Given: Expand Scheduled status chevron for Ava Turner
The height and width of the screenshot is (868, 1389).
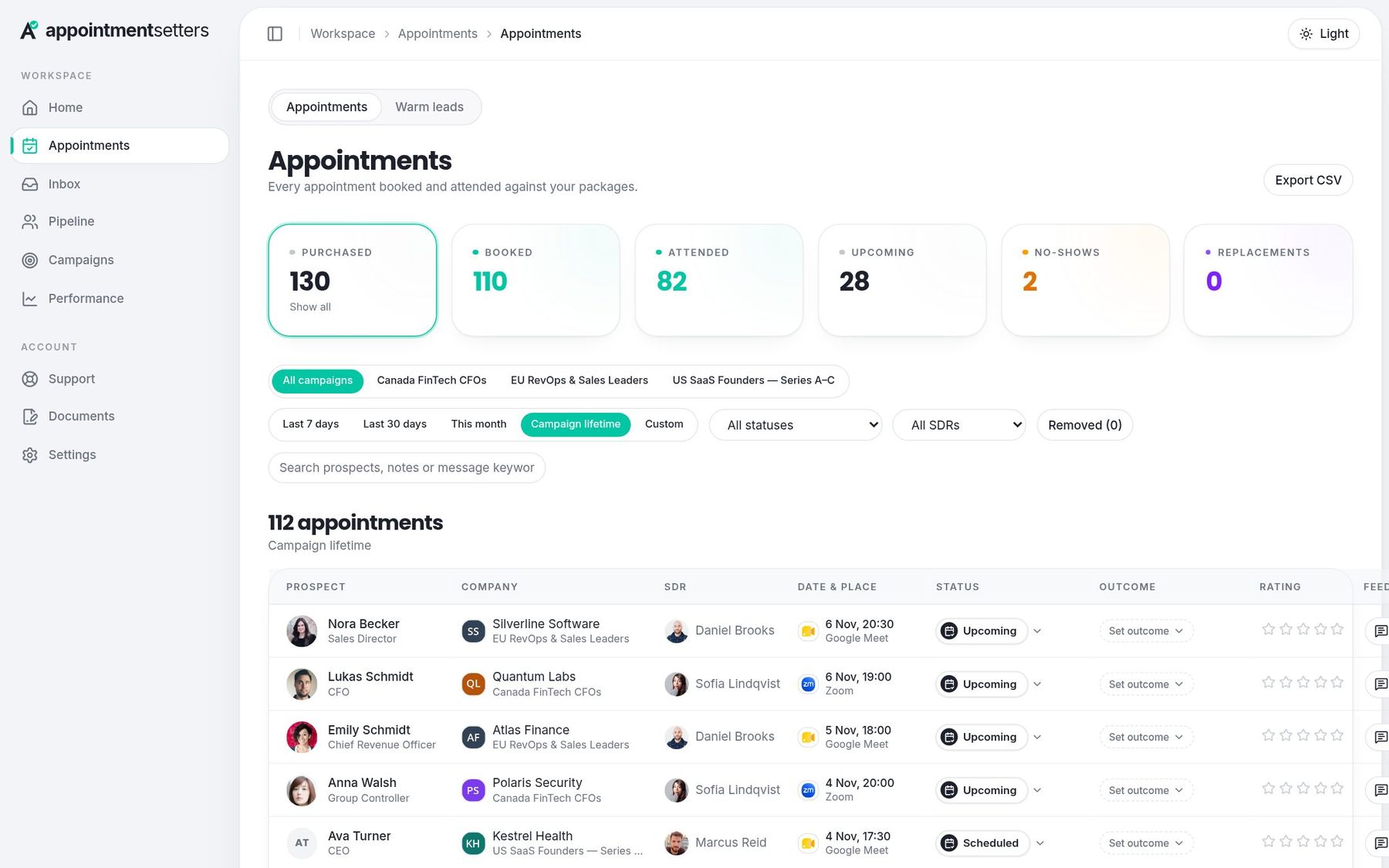Looking at the screenshot, I should 1040,843.
